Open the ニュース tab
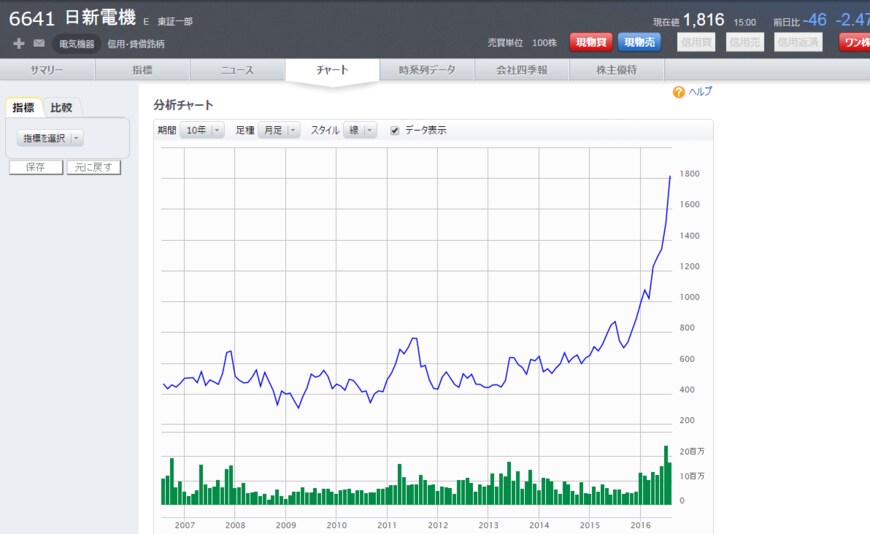 click(x=237, y=70)
